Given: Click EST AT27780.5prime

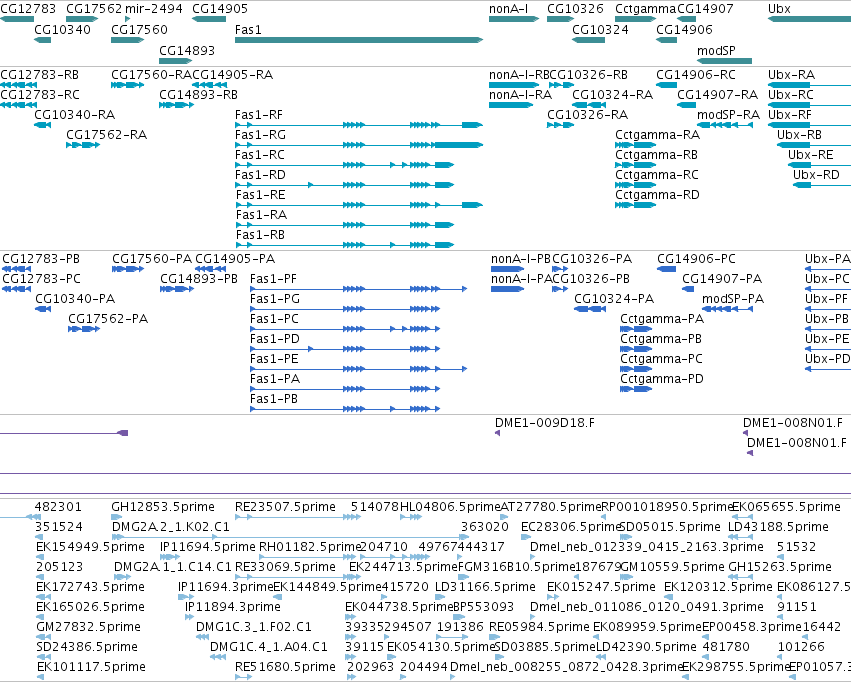Looking at the screenshot, I should tap(550, 507).
